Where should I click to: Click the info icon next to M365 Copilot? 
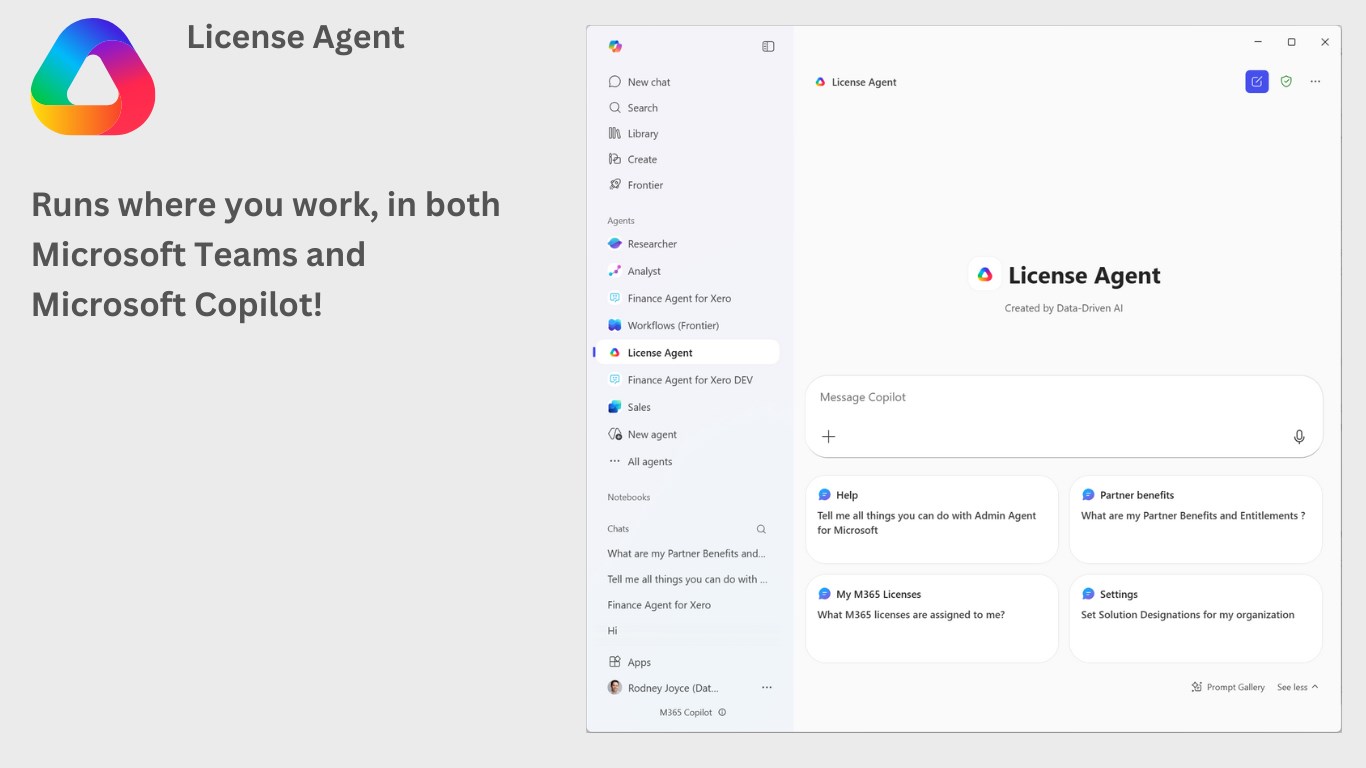point(722,713)
